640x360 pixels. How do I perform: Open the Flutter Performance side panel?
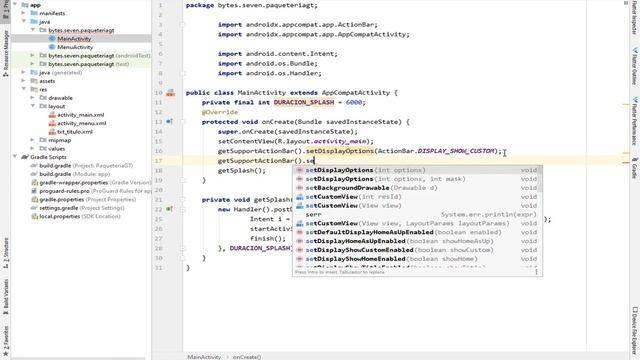(635, 121)
